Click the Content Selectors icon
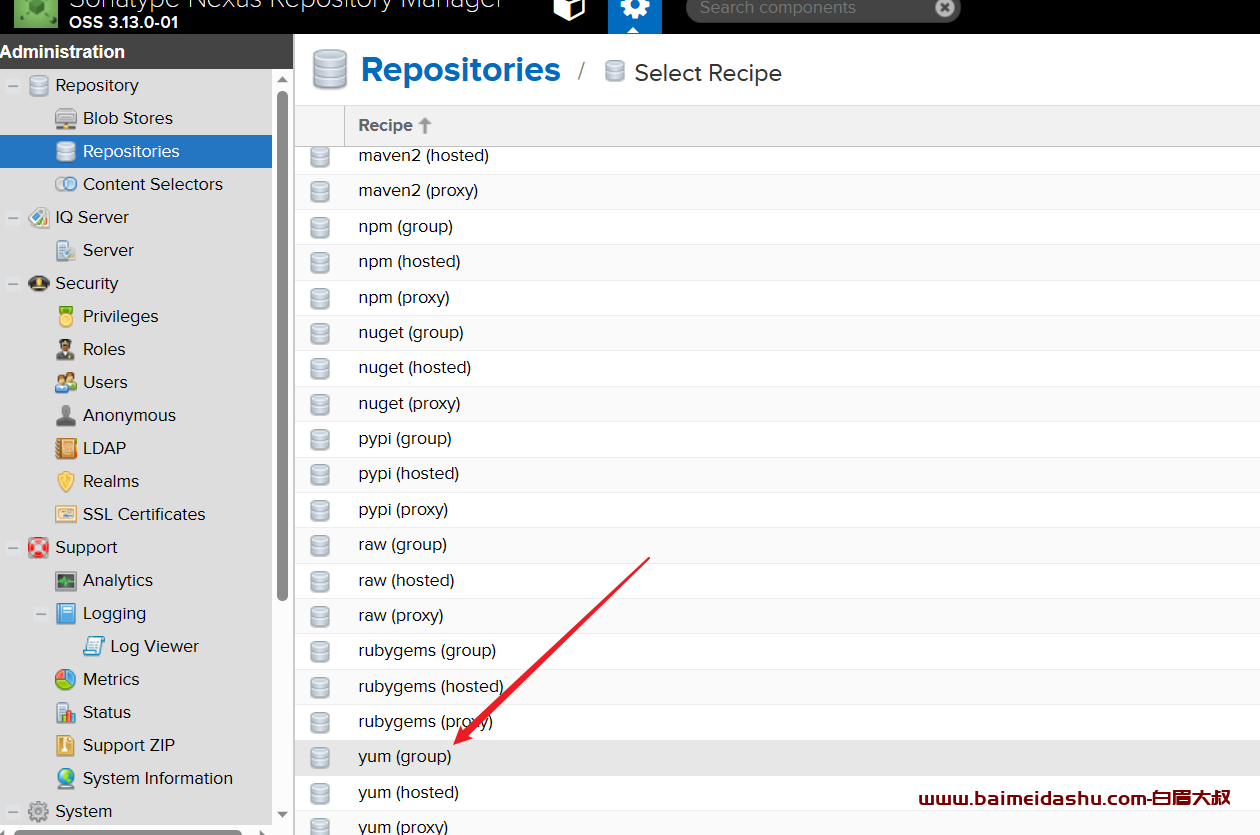This screenshot has height=835, width=1260. pyautogui.click(x=66, y=184)
